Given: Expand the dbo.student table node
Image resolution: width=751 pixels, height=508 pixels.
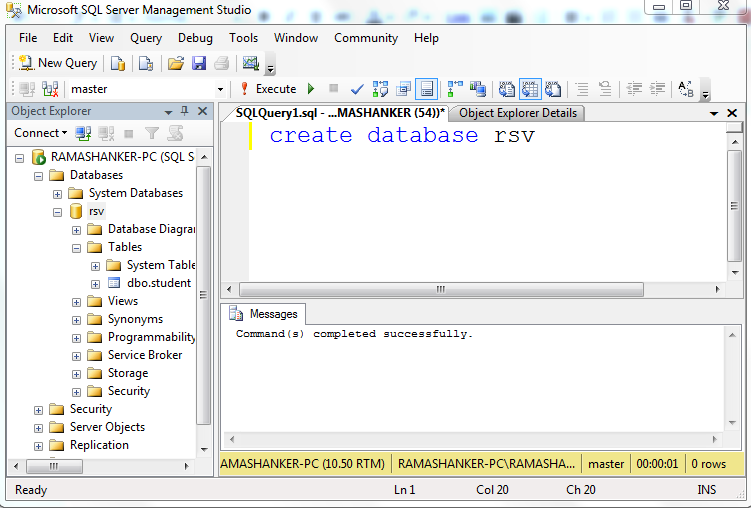Looking at the screenshot, I should coord(95,284).
